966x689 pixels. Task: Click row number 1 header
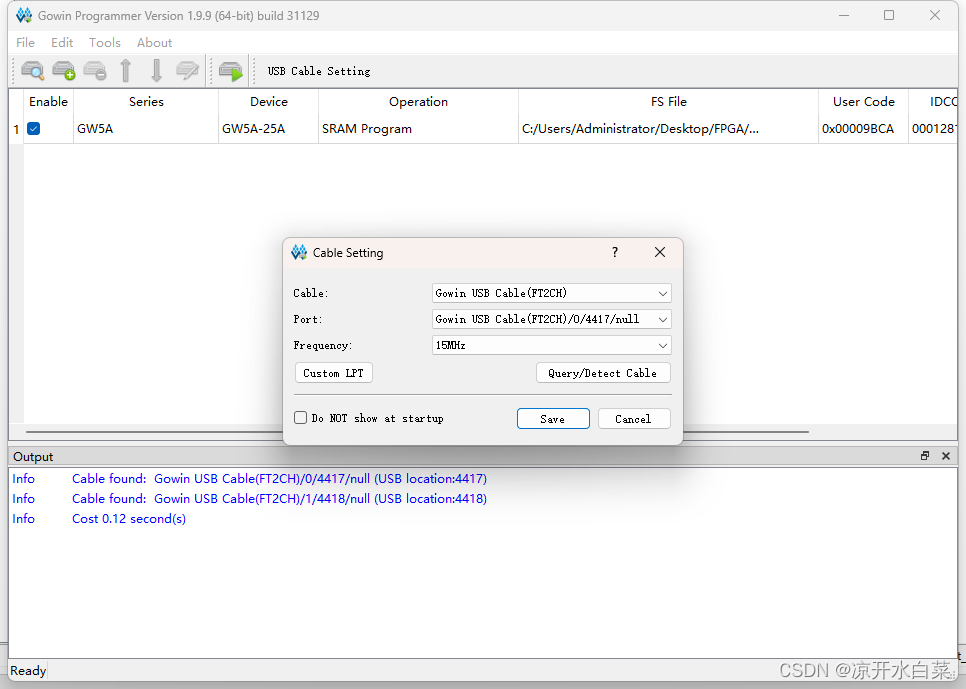(16, 129)
